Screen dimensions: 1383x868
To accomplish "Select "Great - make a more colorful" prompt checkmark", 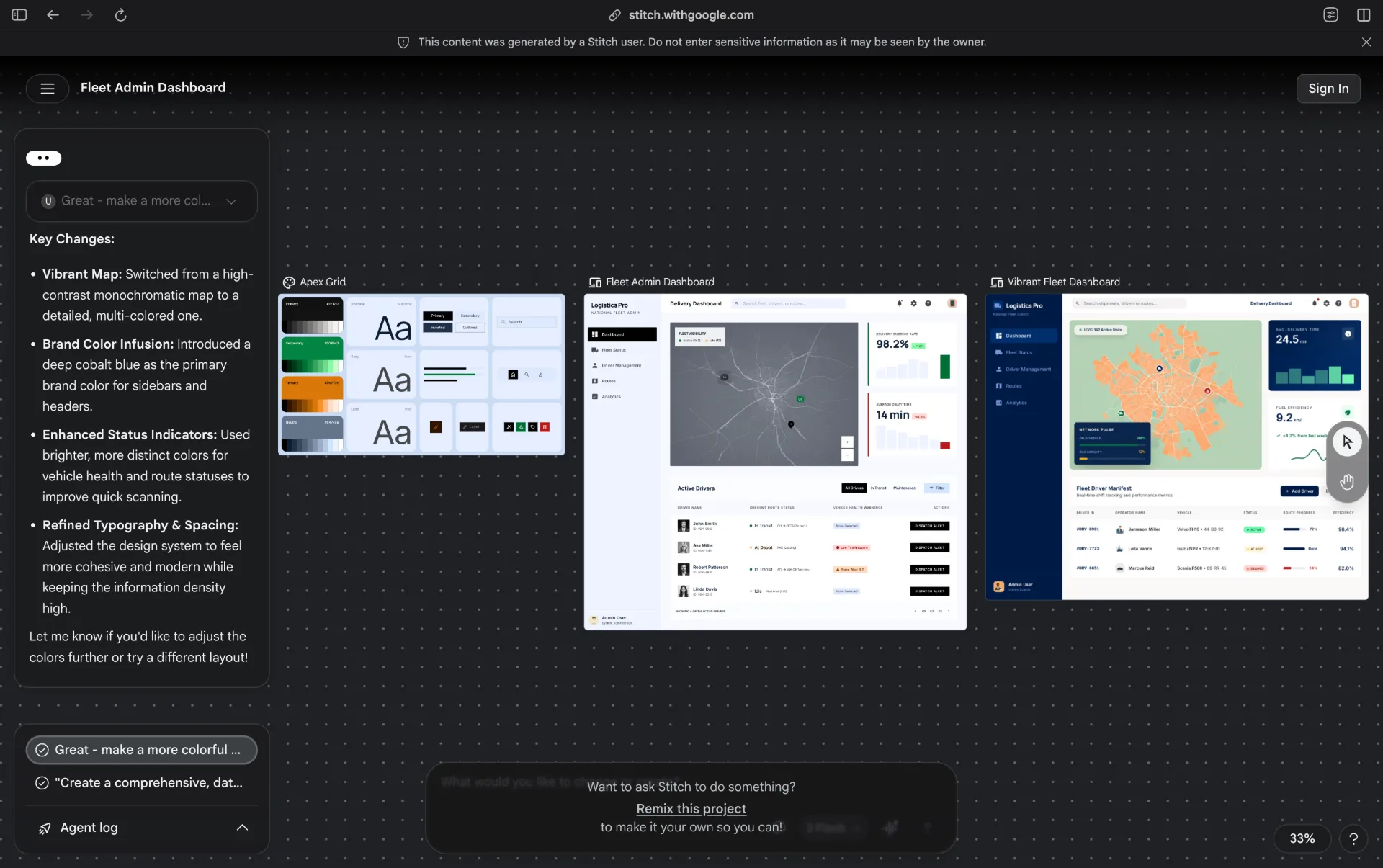I will tap(42, 750).
